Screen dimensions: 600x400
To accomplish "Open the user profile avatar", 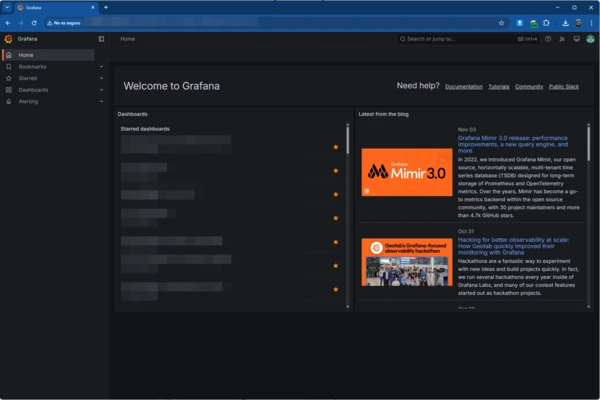I will (590, 39).
